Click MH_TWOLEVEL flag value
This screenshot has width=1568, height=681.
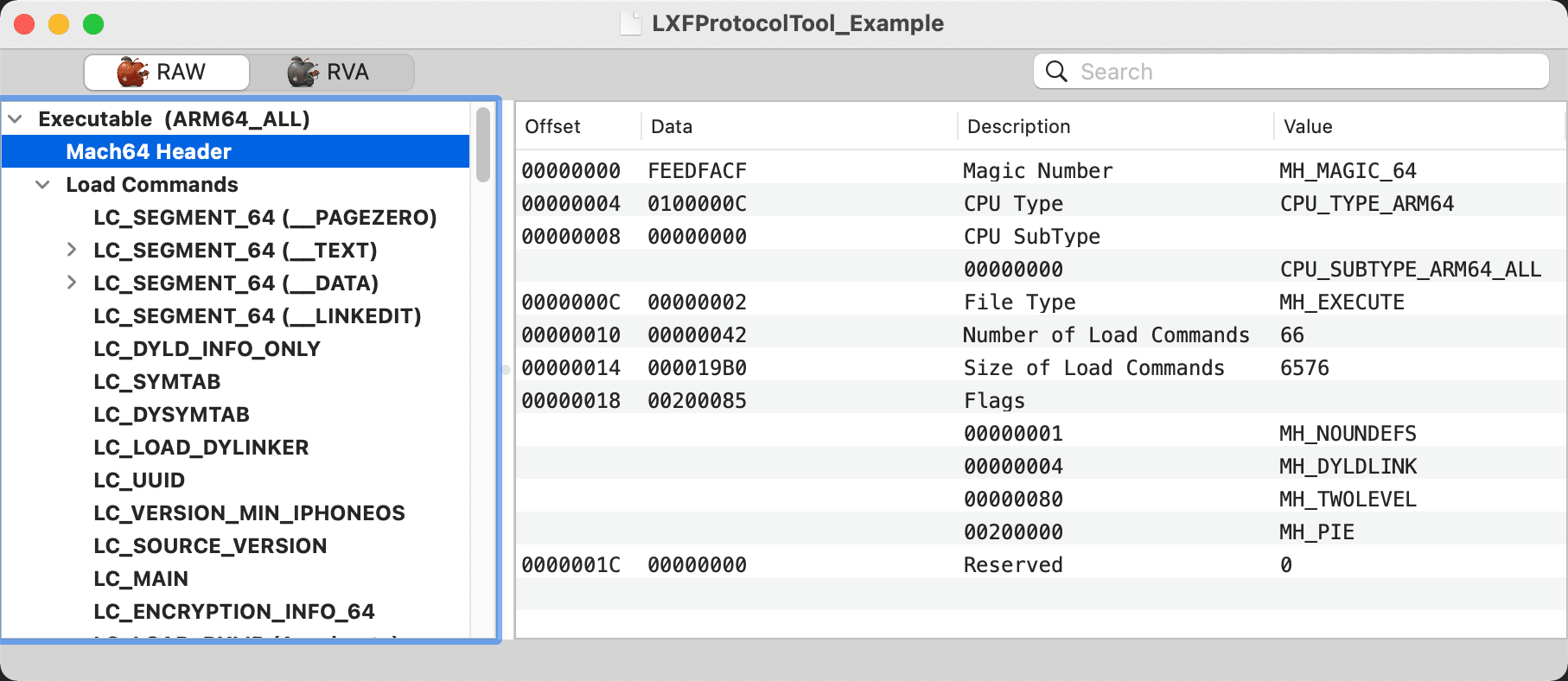point(1348,500)
